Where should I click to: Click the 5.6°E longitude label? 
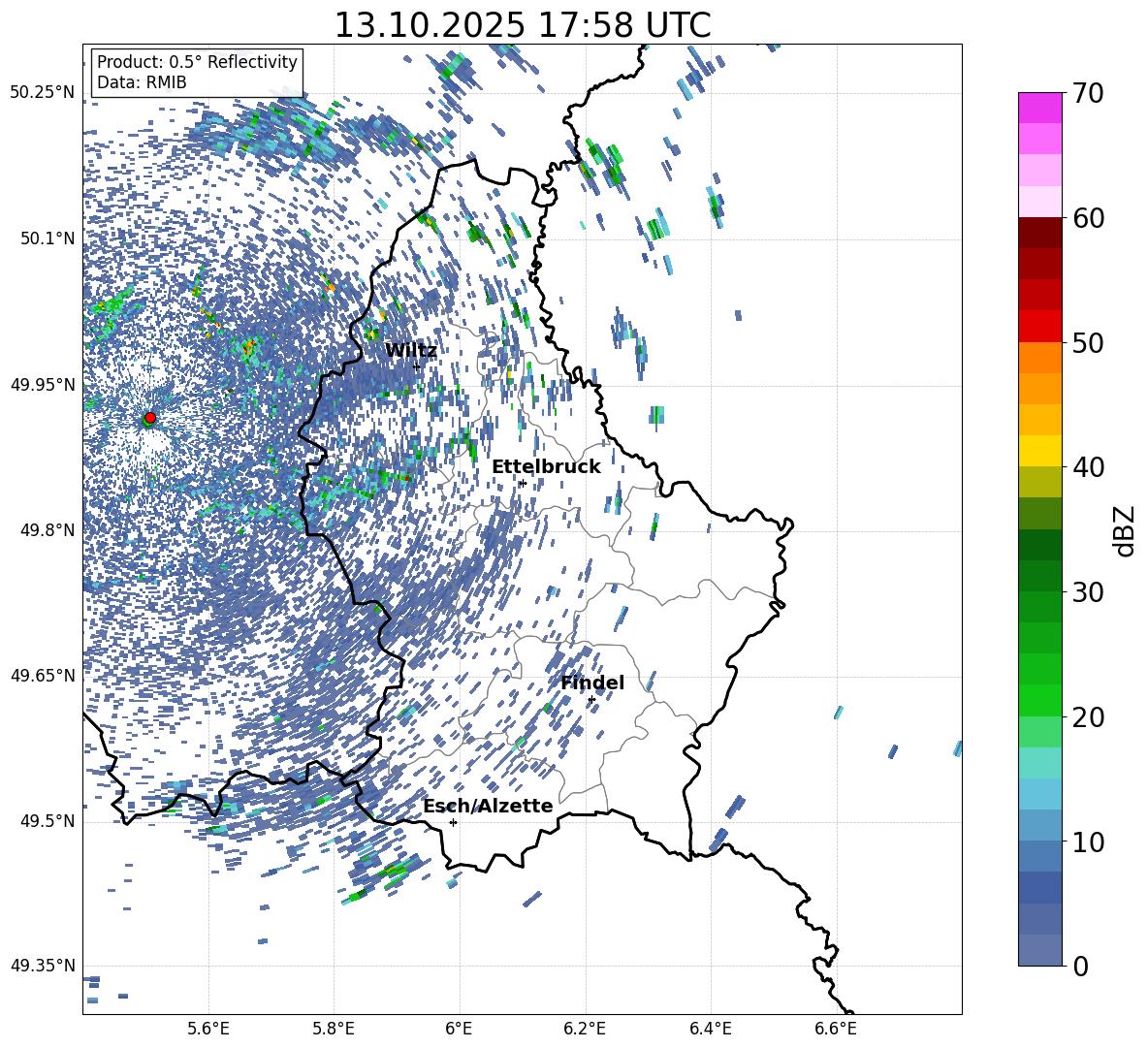coord(208,1029)
